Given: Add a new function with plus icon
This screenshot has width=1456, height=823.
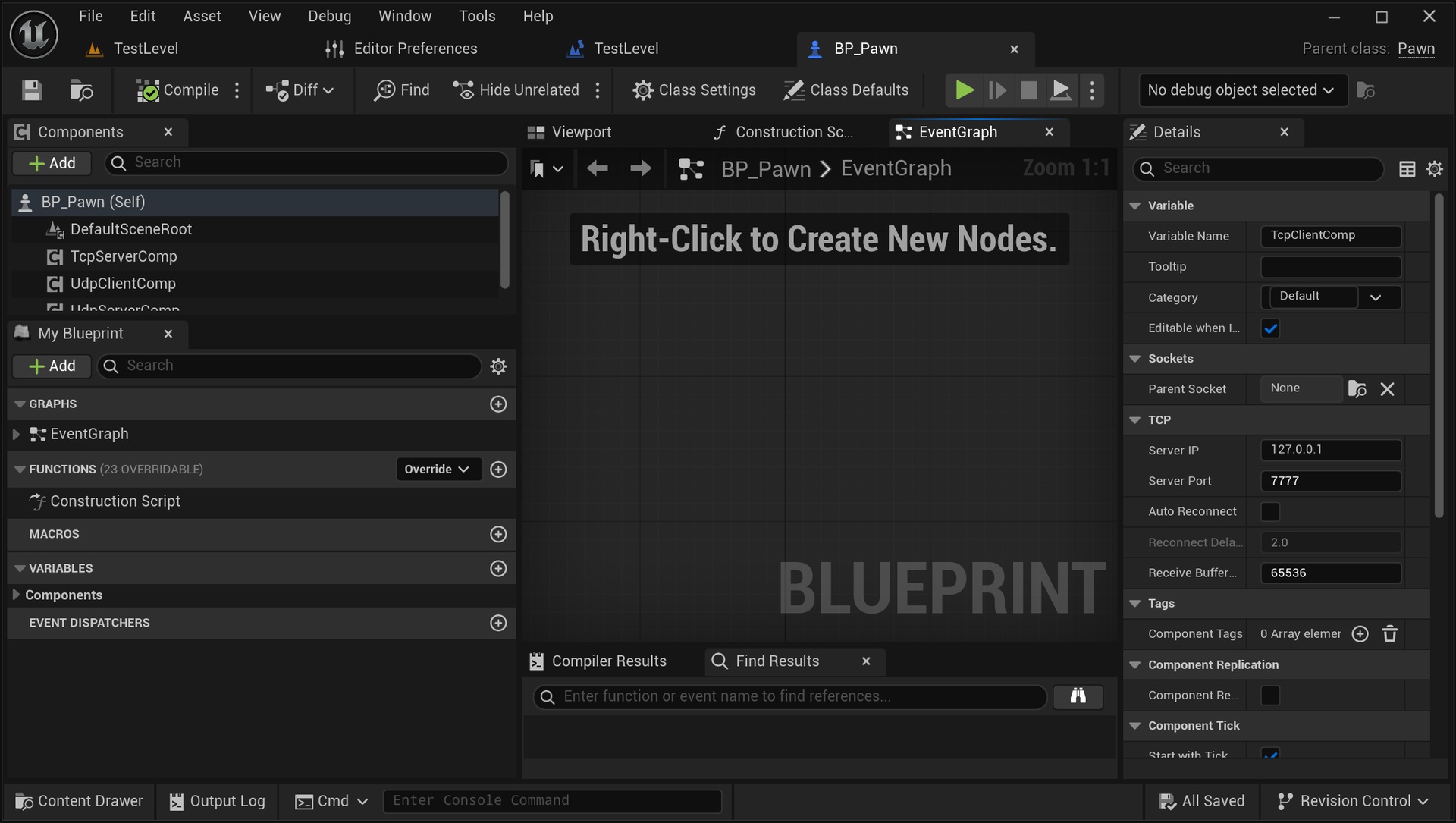Looking at the screenshot, I should 498,470.
